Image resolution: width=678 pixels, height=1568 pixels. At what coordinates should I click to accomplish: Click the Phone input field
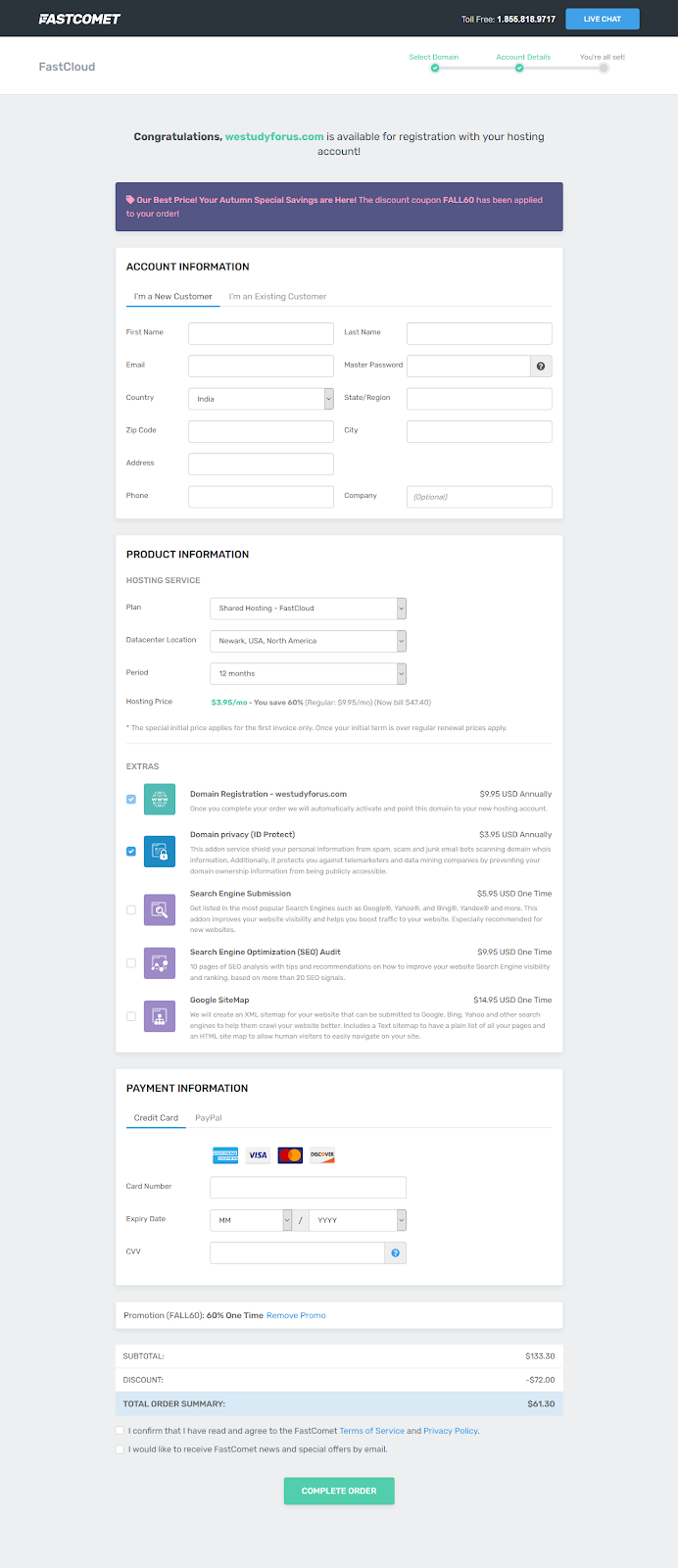coord(262,497)
